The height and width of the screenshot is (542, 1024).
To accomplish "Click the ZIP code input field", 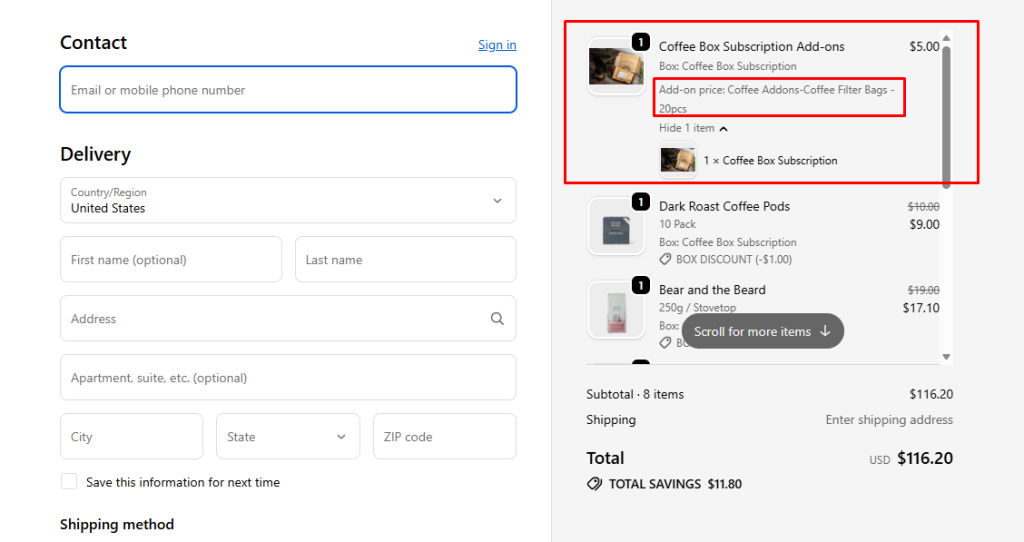I will 444,437.
